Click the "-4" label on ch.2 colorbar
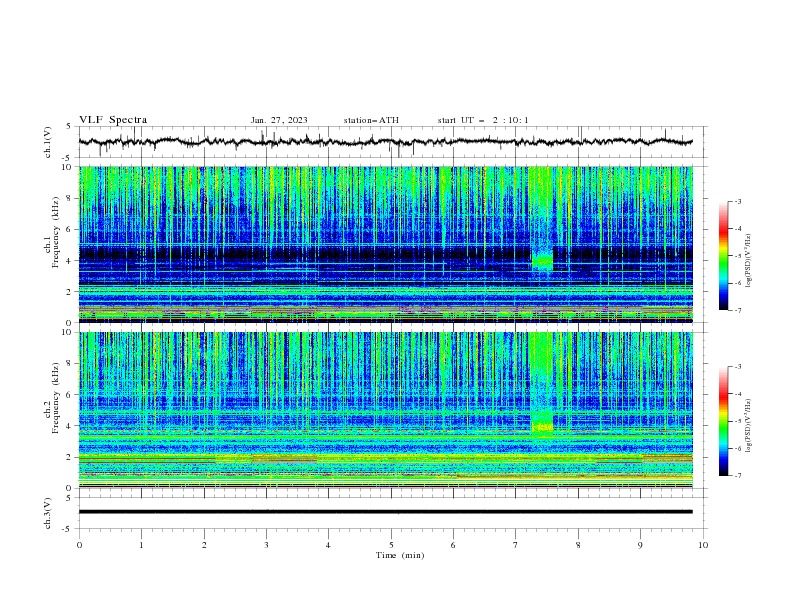This screenshot has width=792, height=612. pos(737,394)
